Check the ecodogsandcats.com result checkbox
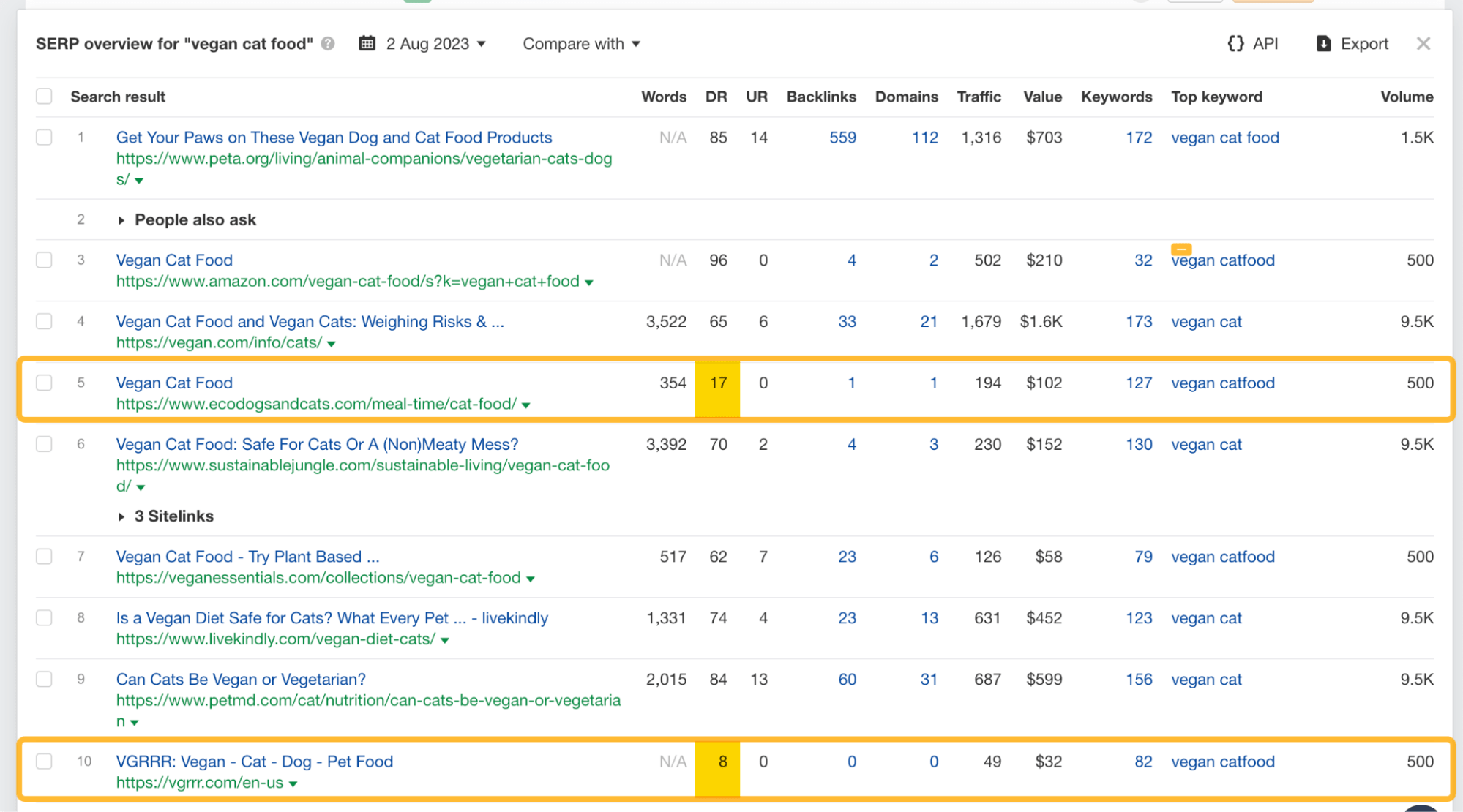The width and height of the screenshot is (1463, 812). coord(44,382)
